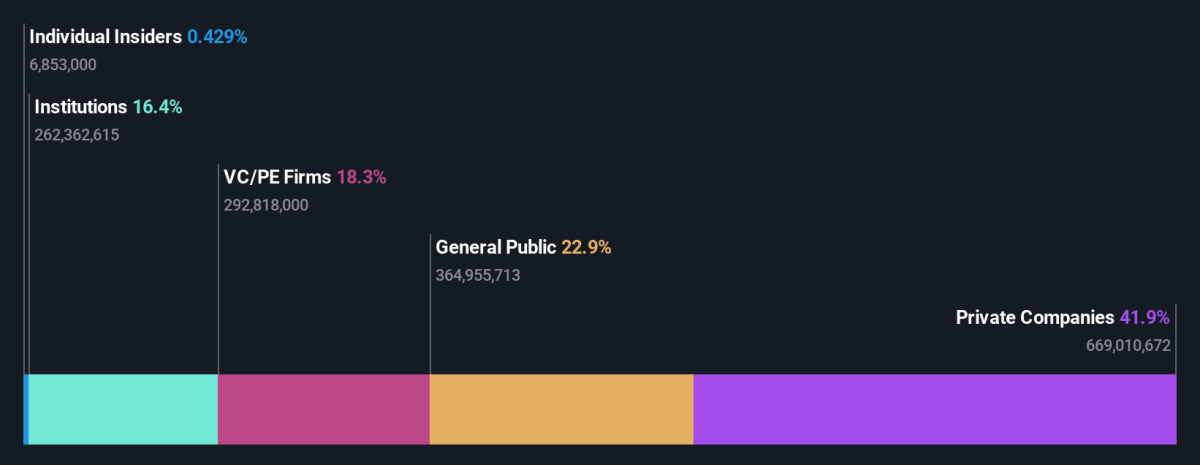Select the General Public label
1200x465 pixels.
[x=495, y=247]
